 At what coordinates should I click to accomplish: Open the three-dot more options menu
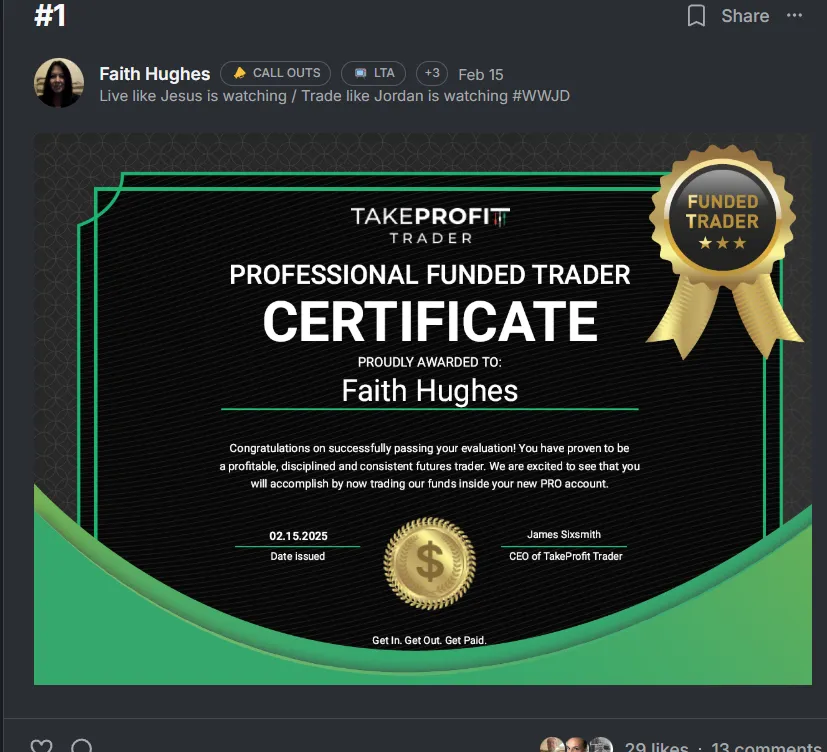coord(794,15)
